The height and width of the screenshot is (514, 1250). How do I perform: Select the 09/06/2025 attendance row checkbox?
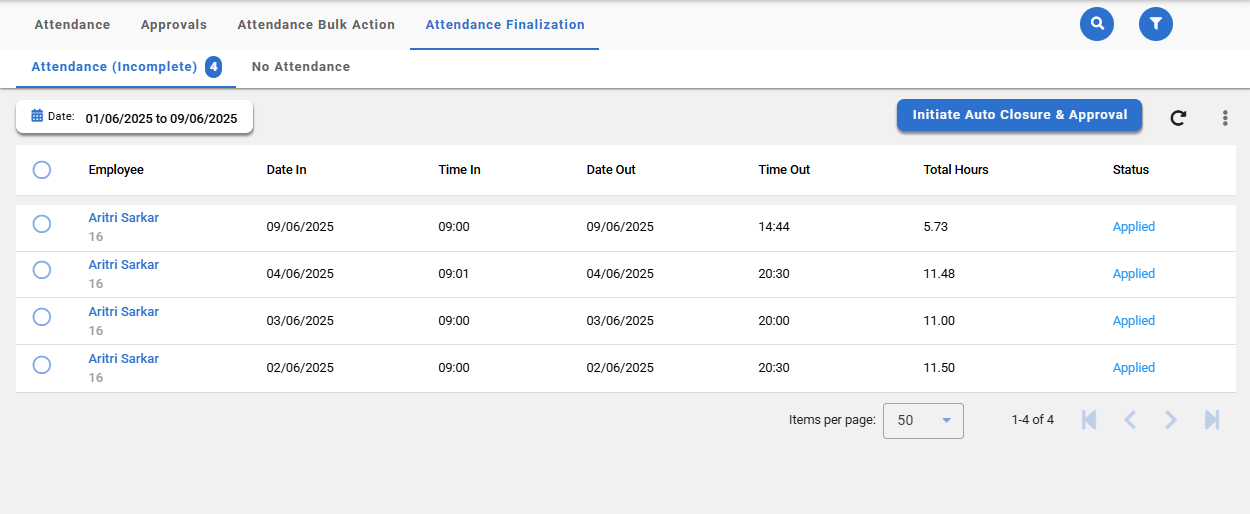[42, 224]
